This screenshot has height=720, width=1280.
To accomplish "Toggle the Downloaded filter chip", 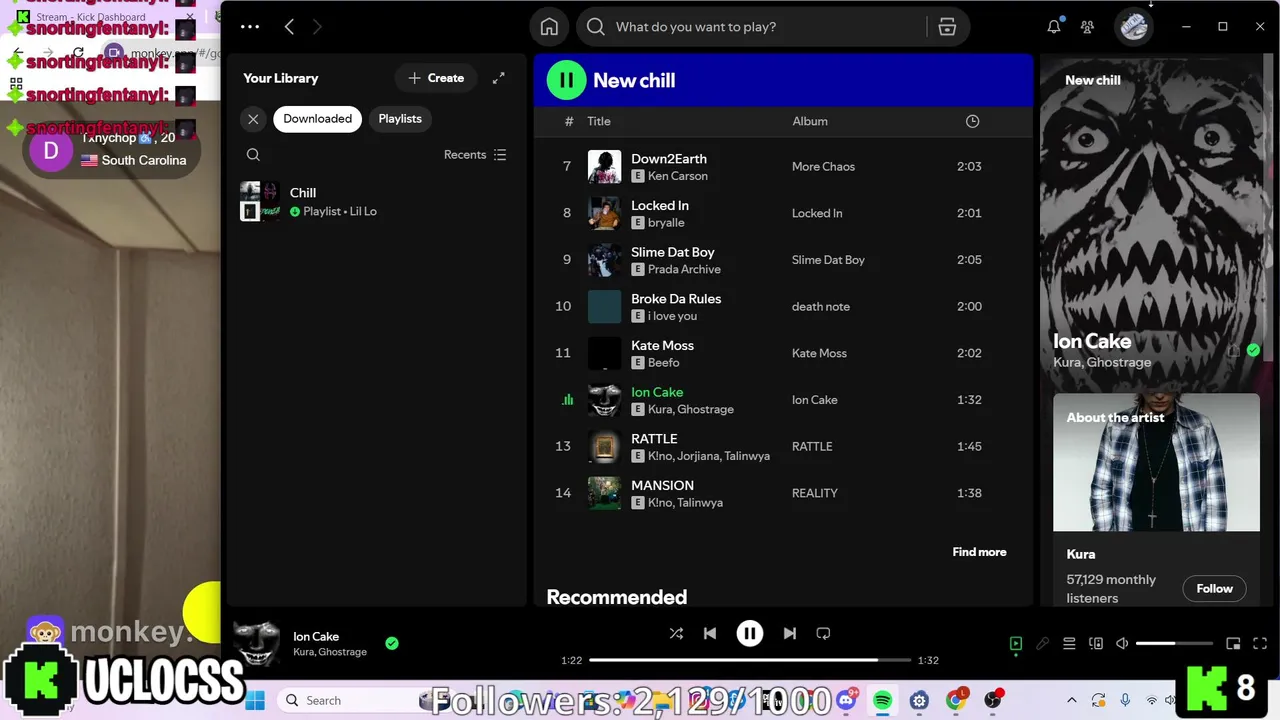I will (x=317, y=119).
